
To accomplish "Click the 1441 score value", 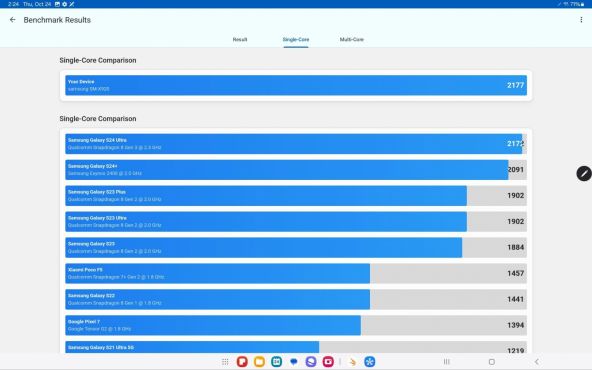I will tap(516, 299).
